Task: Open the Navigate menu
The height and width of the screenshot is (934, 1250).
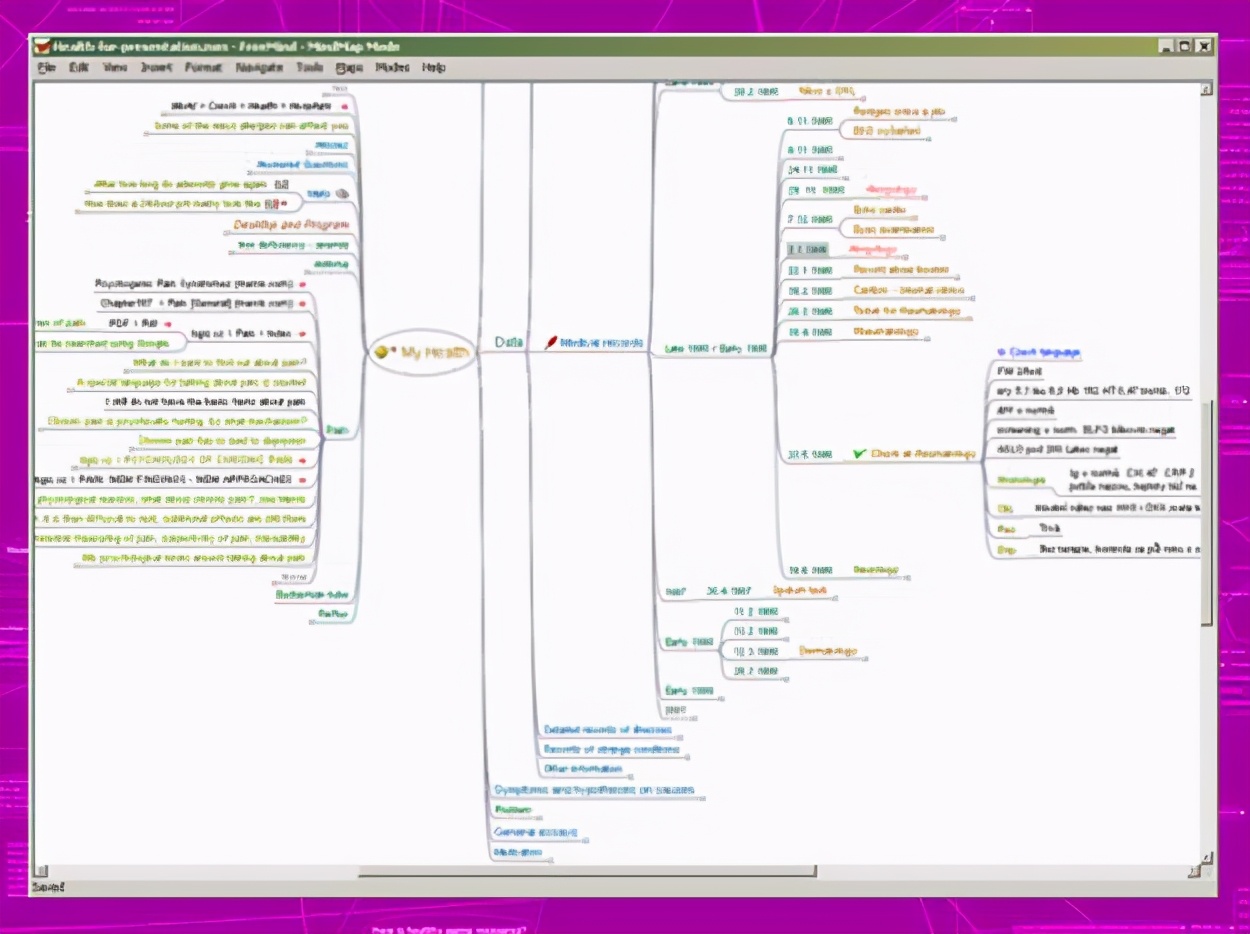Action: [257, 68]
